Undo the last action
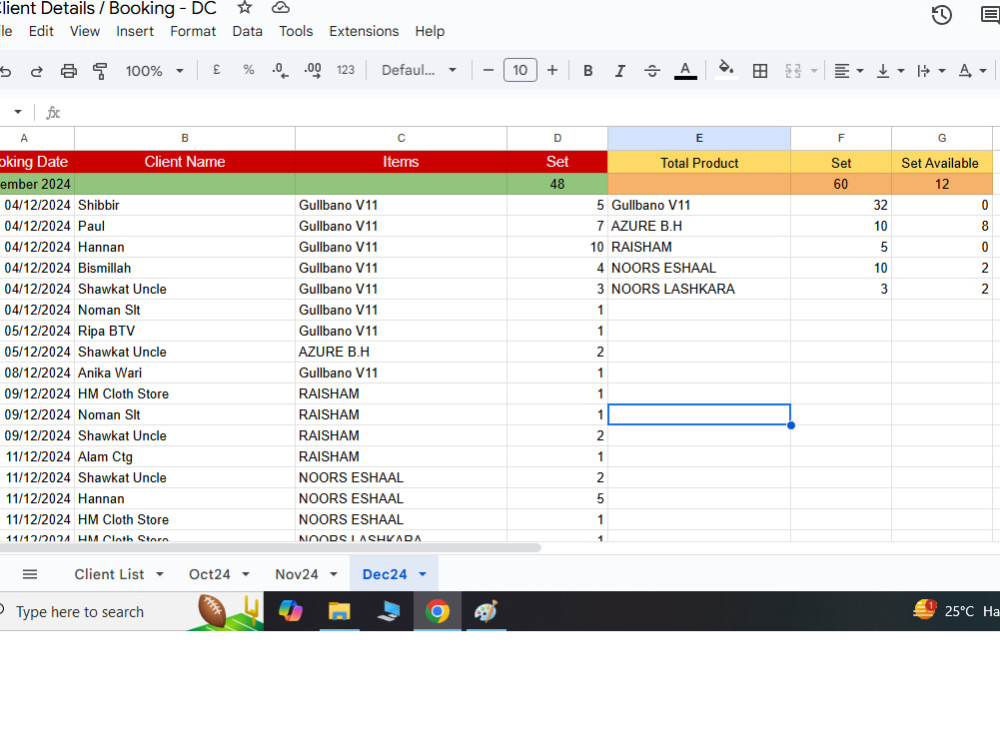This screenshot has height=750, width=1000. 5,71
